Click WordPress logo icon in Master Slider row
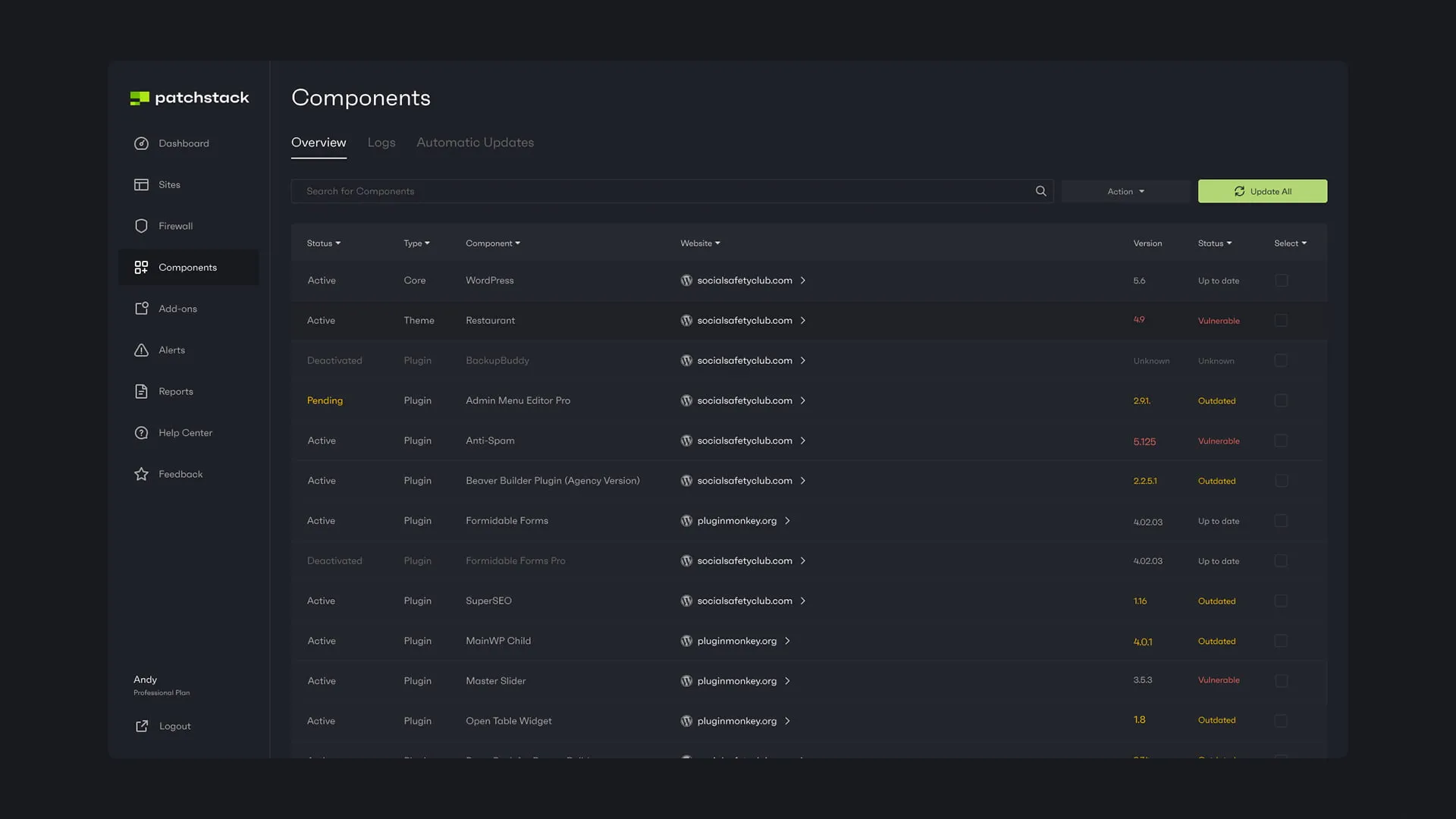1456x819 pixels. coord(686,681)
